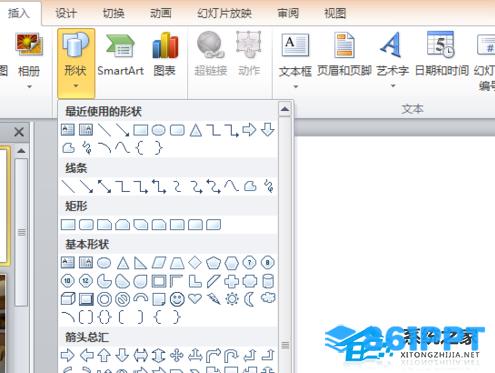Insert the cloud shape
This screenshot has height=373, width=495.
coord(268,298)
